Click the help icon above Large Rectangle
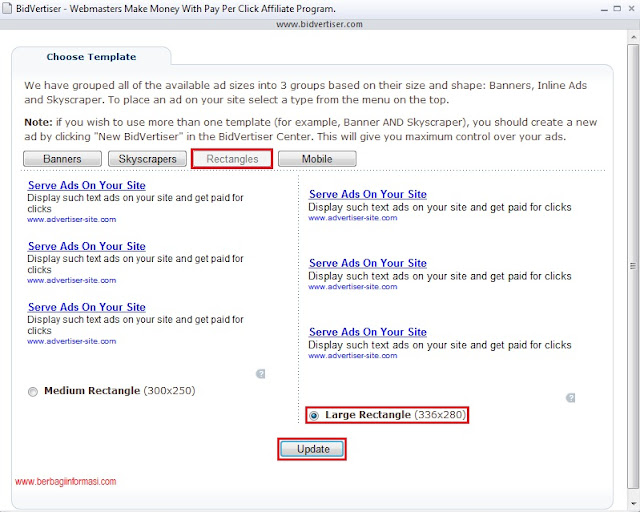Screen dimensions: 640x512 (x=571, y=398)
